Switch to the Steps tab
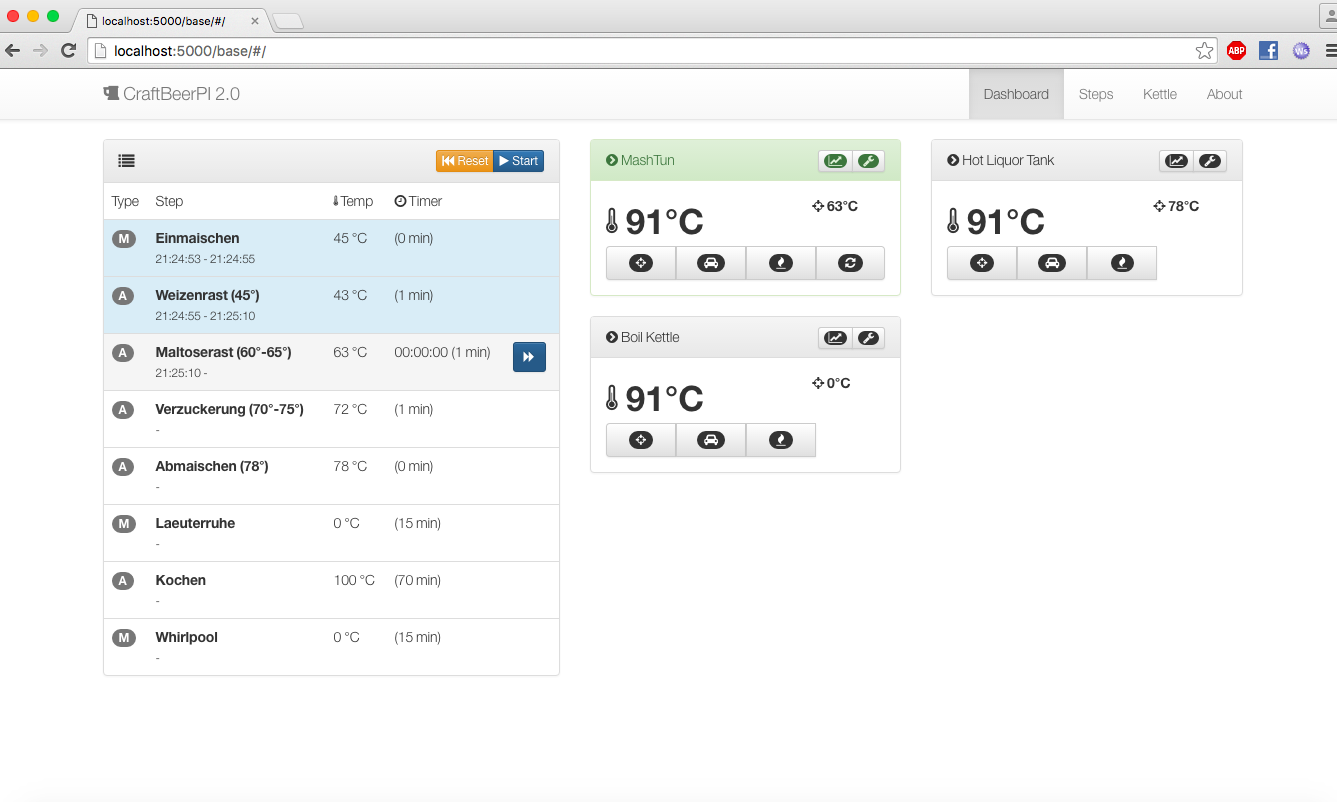The image size is (1337, 802). (1095, 94)
